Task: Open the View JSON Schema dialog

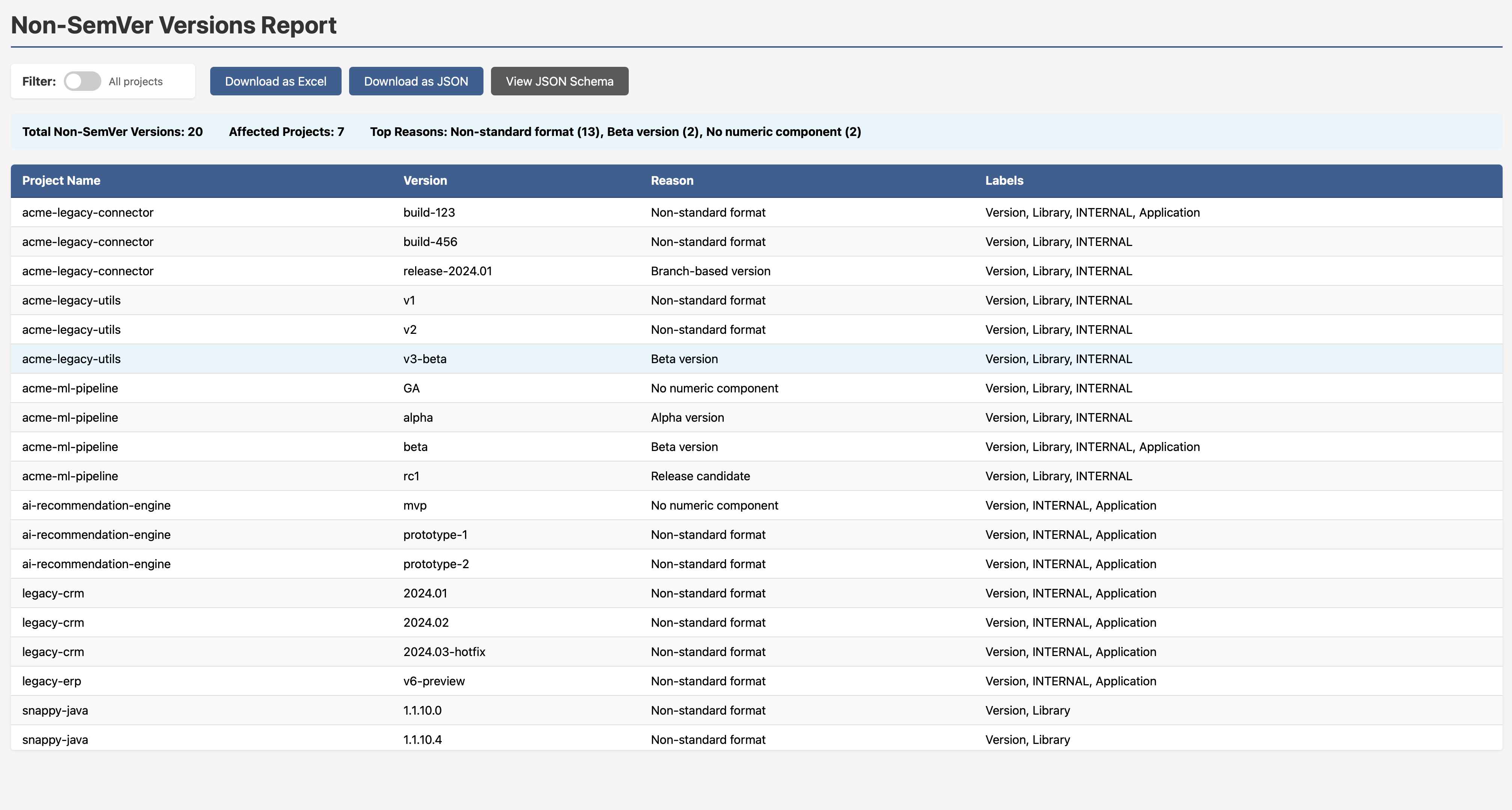Action: (559, 81)
